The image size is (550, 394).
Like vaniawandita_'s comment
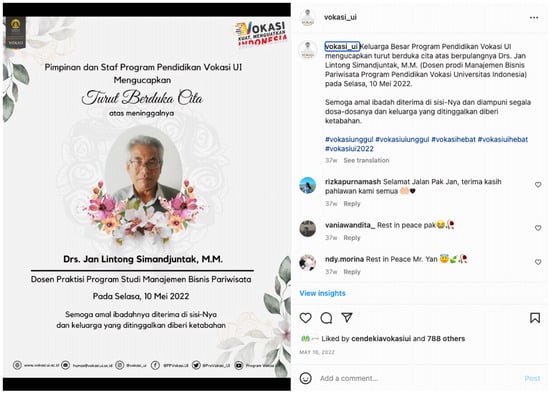tap(538, 228)
